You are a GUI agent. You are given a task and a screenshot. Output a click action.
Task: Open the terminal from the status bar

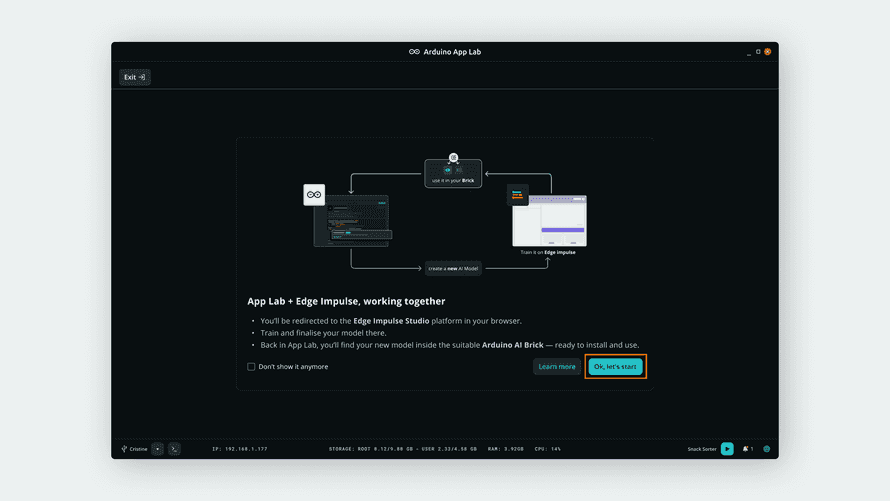coord(174,449)
